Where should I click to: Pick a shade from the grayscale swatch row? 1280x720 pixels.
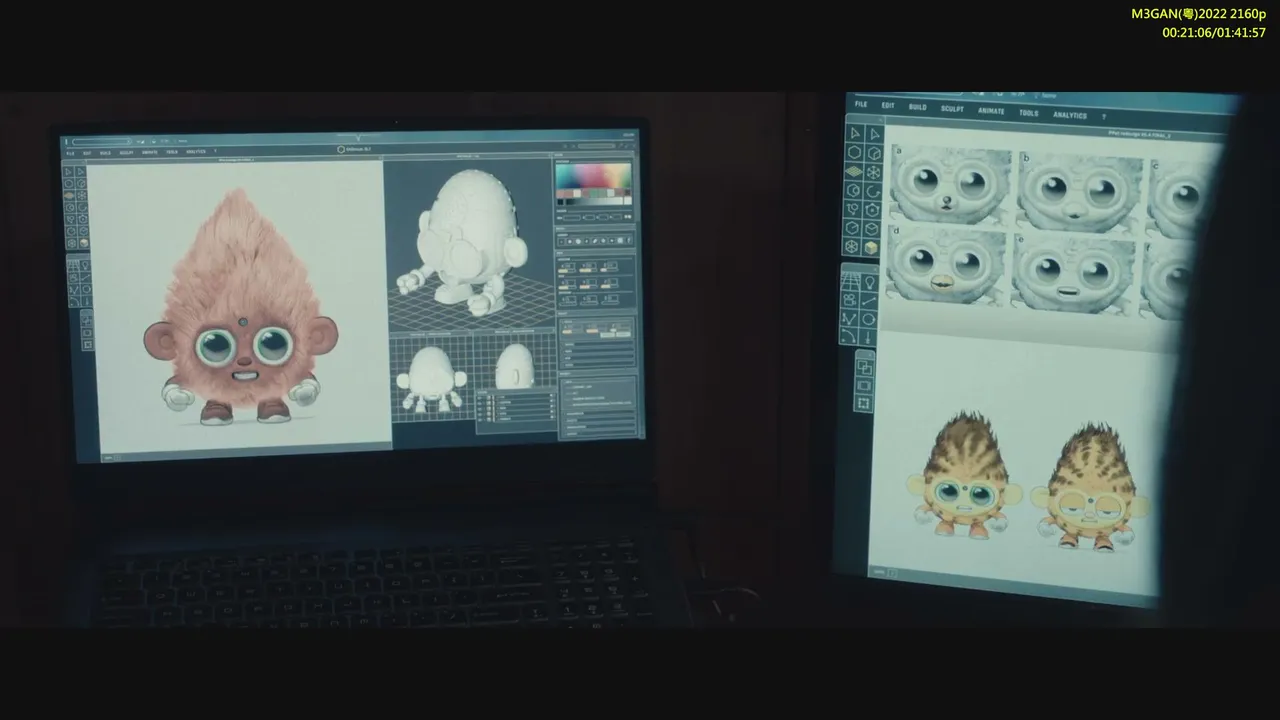(x=594, y=200)
